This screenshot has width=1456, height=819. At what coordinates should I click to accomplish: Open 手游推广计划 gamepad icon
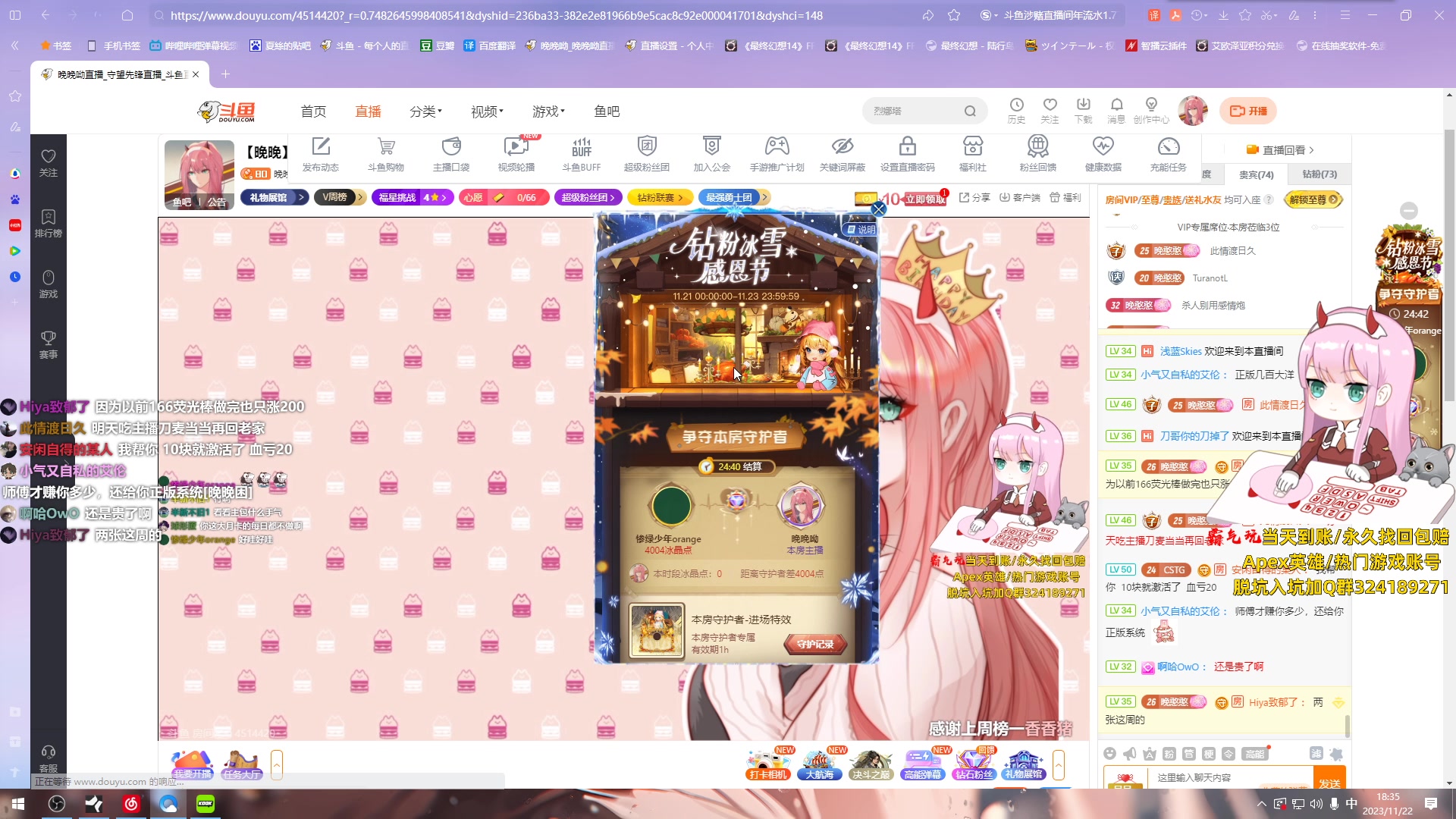point(777,154)
